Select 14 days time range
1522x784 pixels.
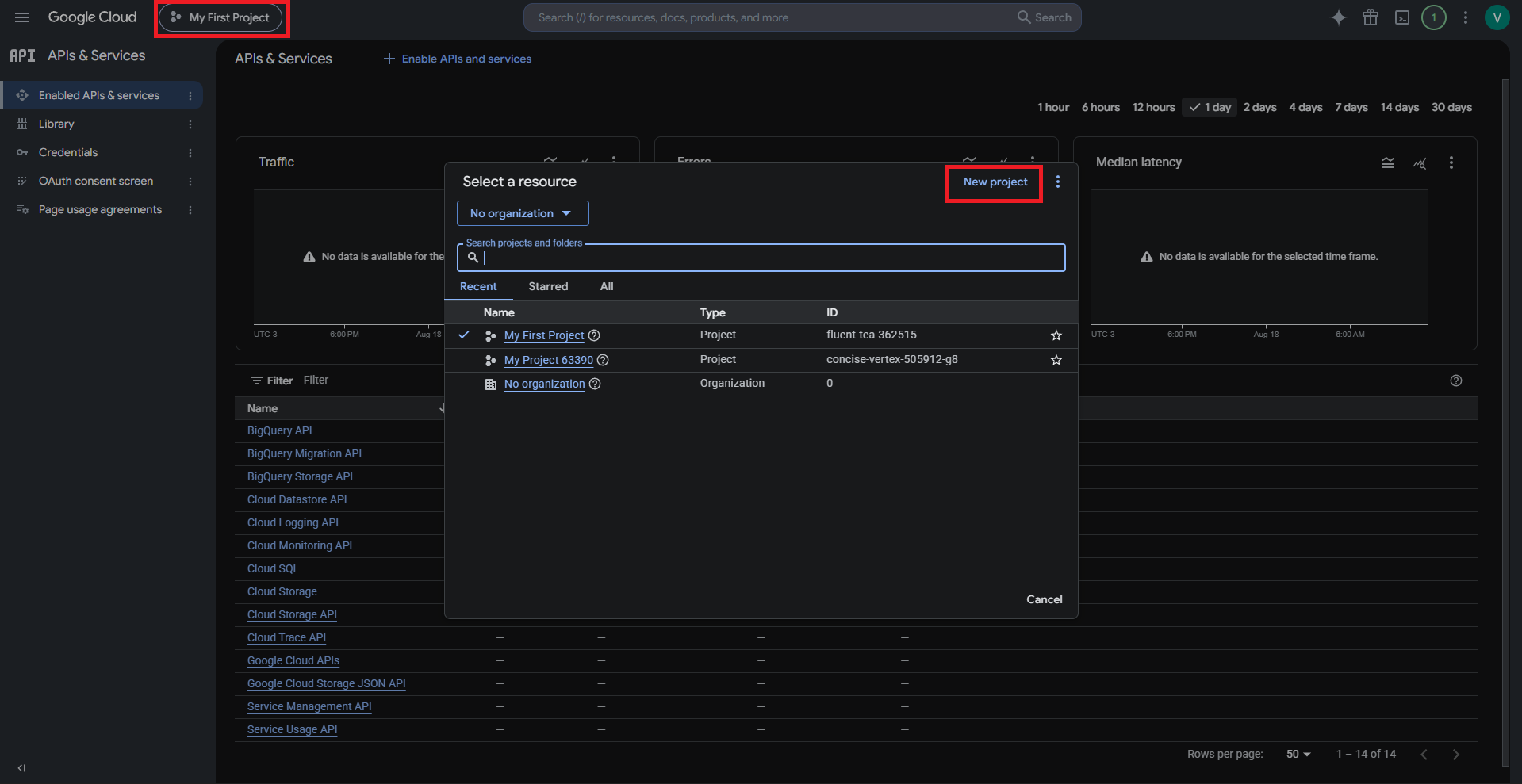(x=1400, y=107)
